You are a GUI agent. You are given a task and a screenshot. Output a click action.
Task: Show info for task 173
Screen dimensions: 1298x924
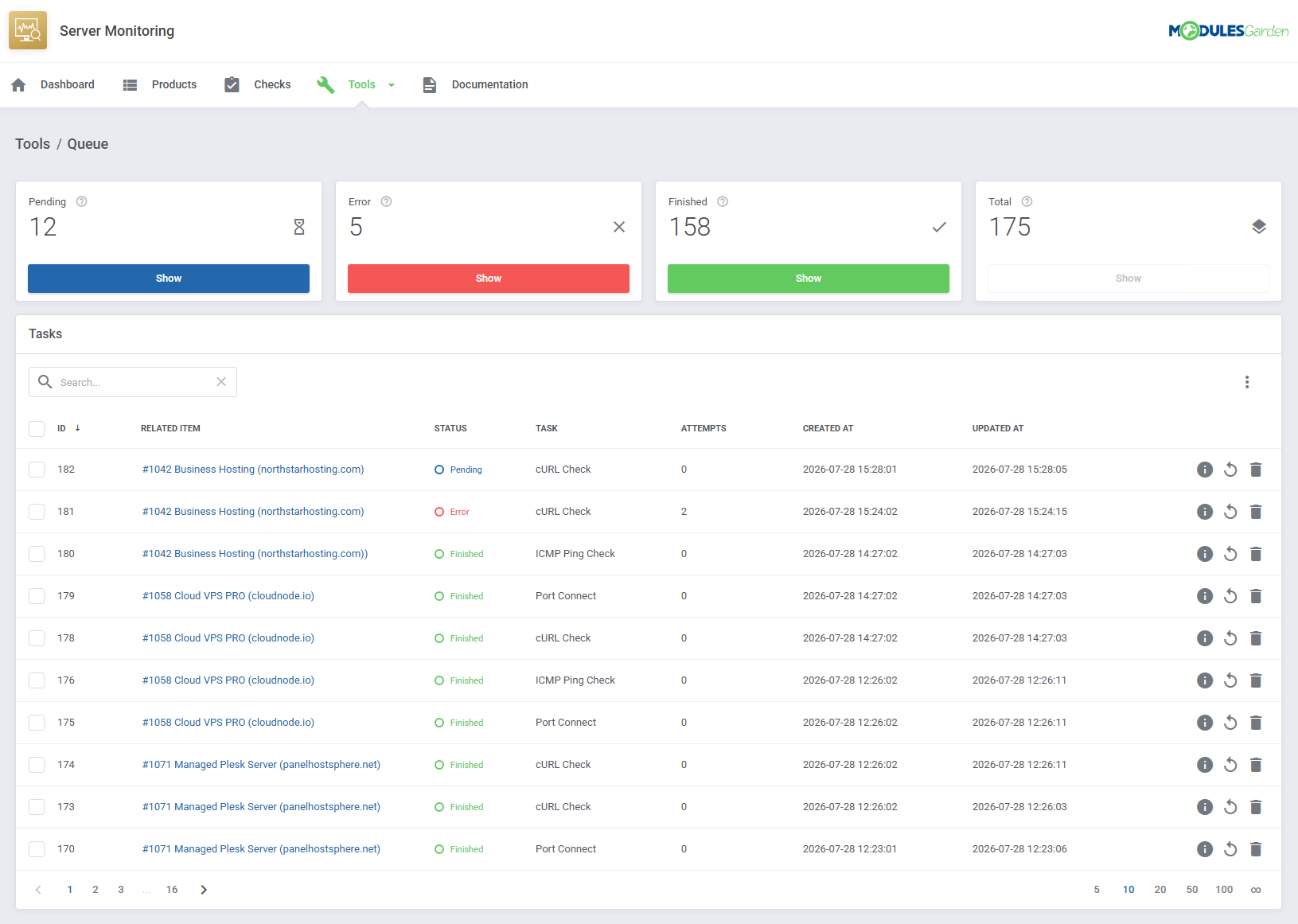tap(1205, 807)
